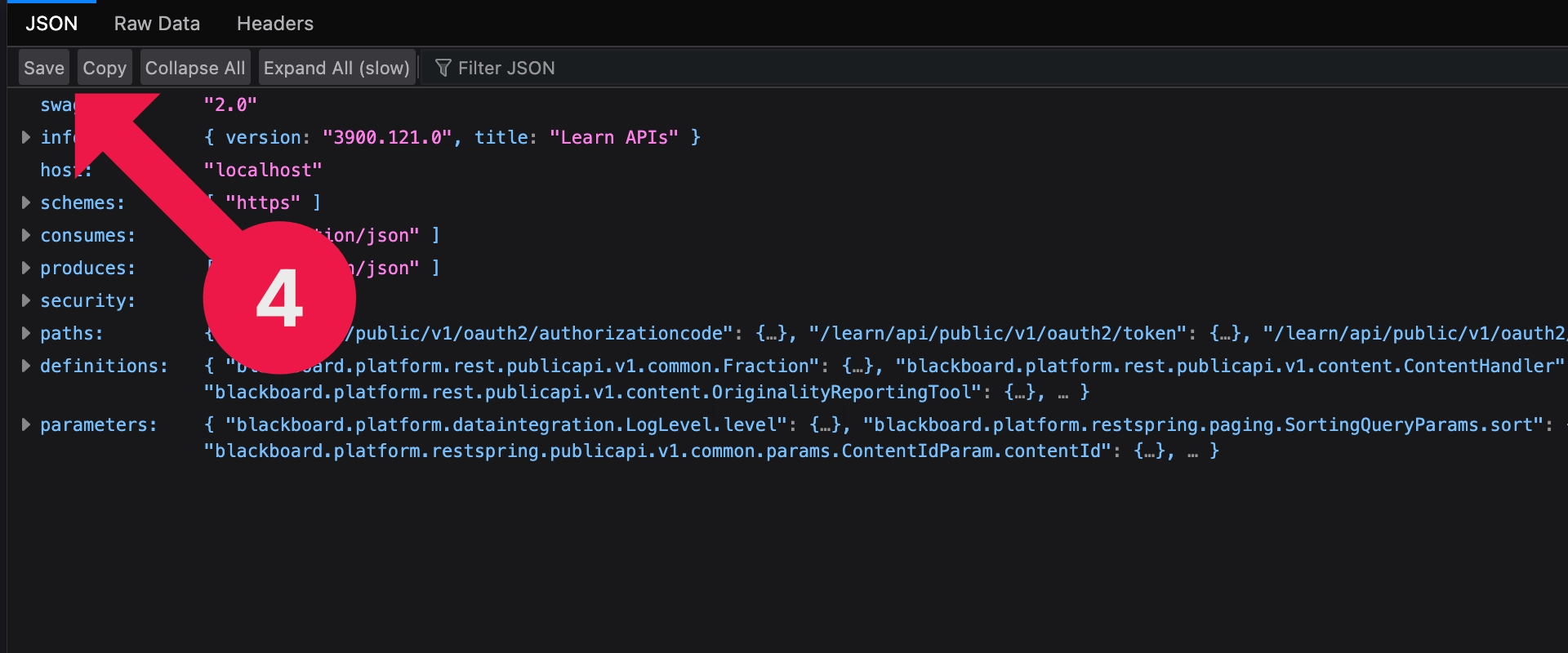Expand the security node arrow
Viewport: 1568px width, 653px height.
pos(26,300)
